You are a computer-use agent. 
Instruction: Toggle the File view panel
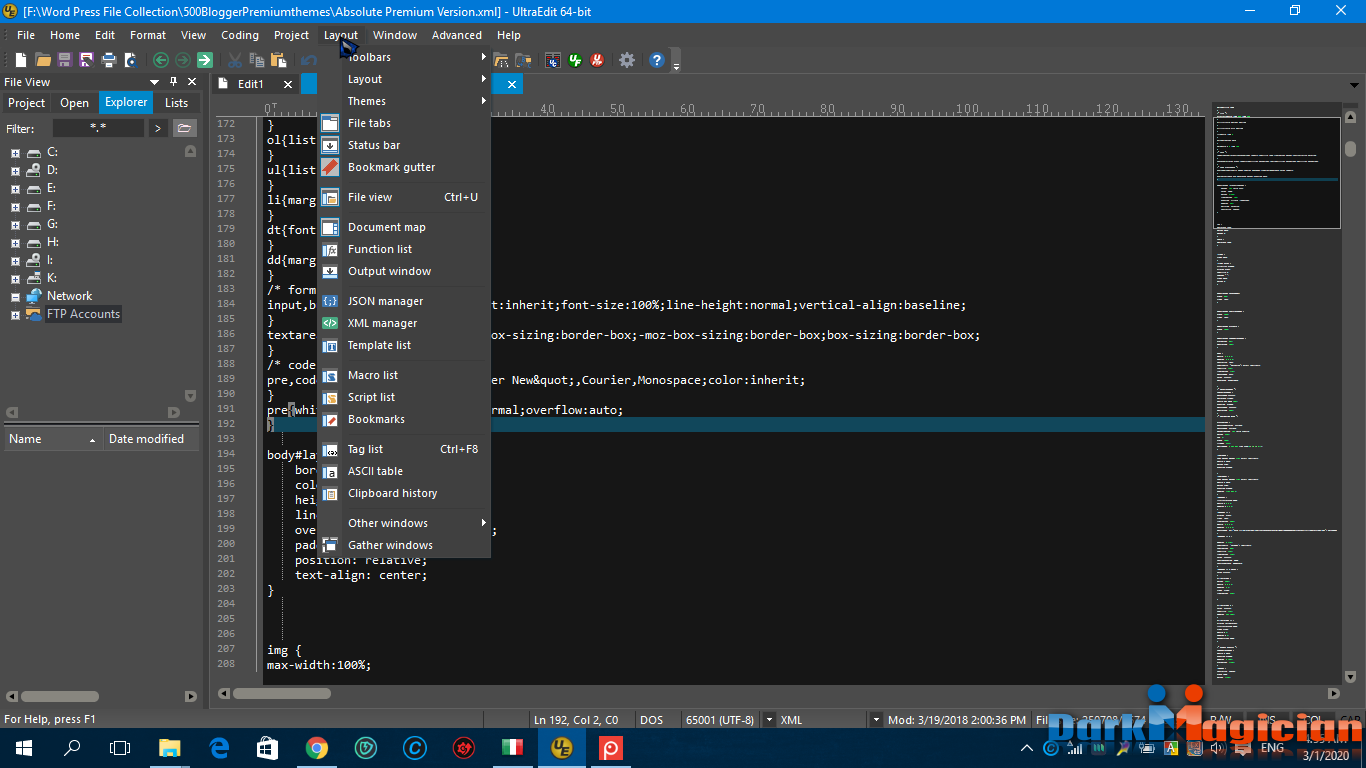click(x=404, y=197)
